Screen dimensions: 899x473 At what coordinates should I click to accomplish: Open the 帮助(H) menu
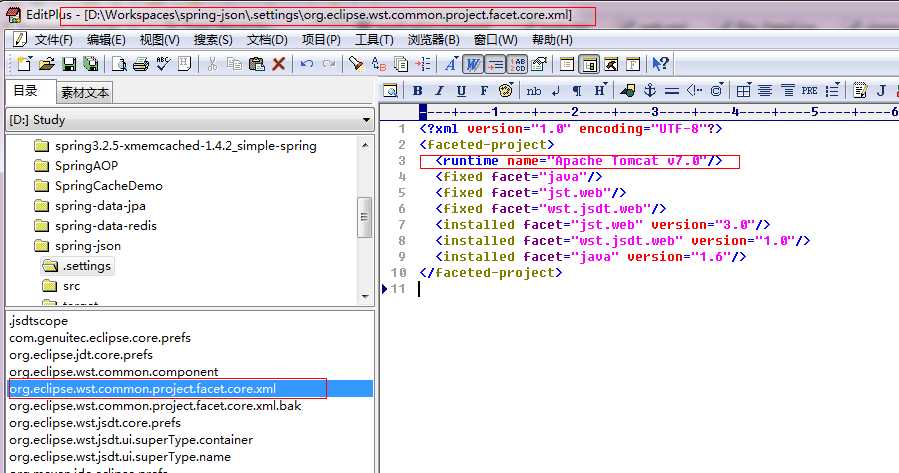coord(552,40)
